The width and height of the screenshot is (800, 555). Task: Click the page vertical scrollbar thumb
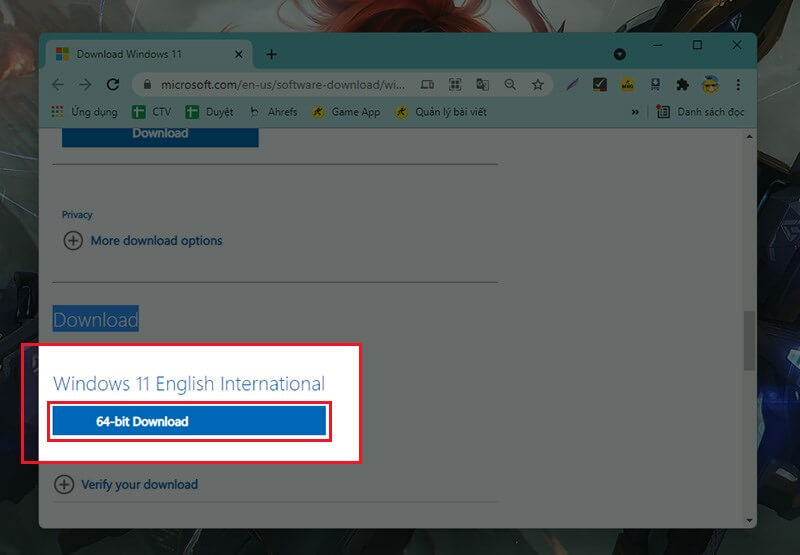pos(749,340)
